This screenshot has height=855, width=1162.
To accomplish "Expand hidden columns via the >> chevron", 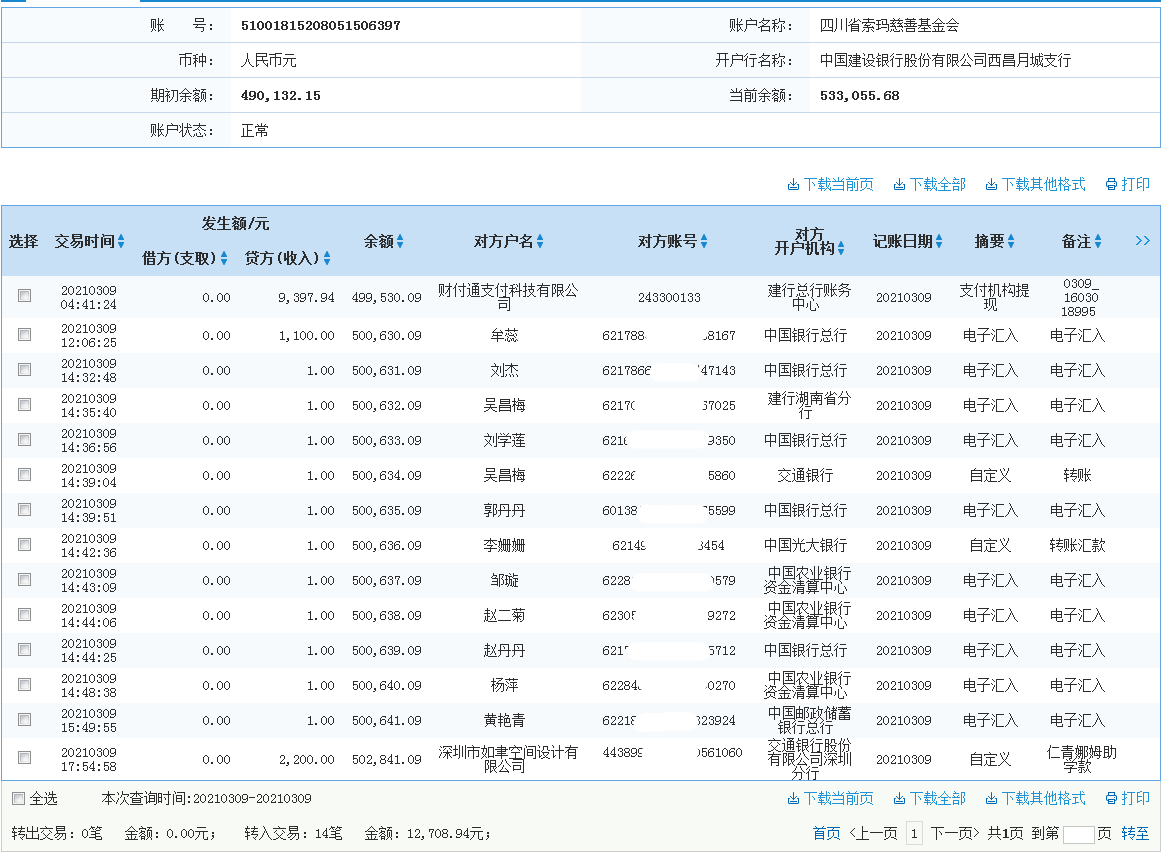I will pos(1142,240).
